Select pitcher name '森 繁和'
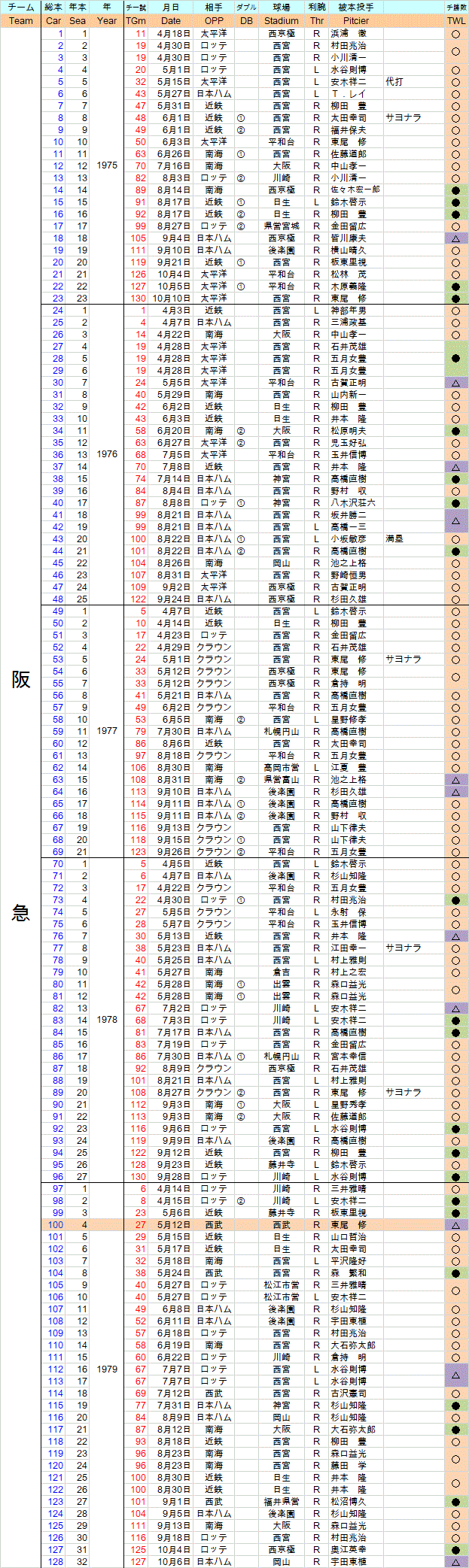 pos(349,1272)
